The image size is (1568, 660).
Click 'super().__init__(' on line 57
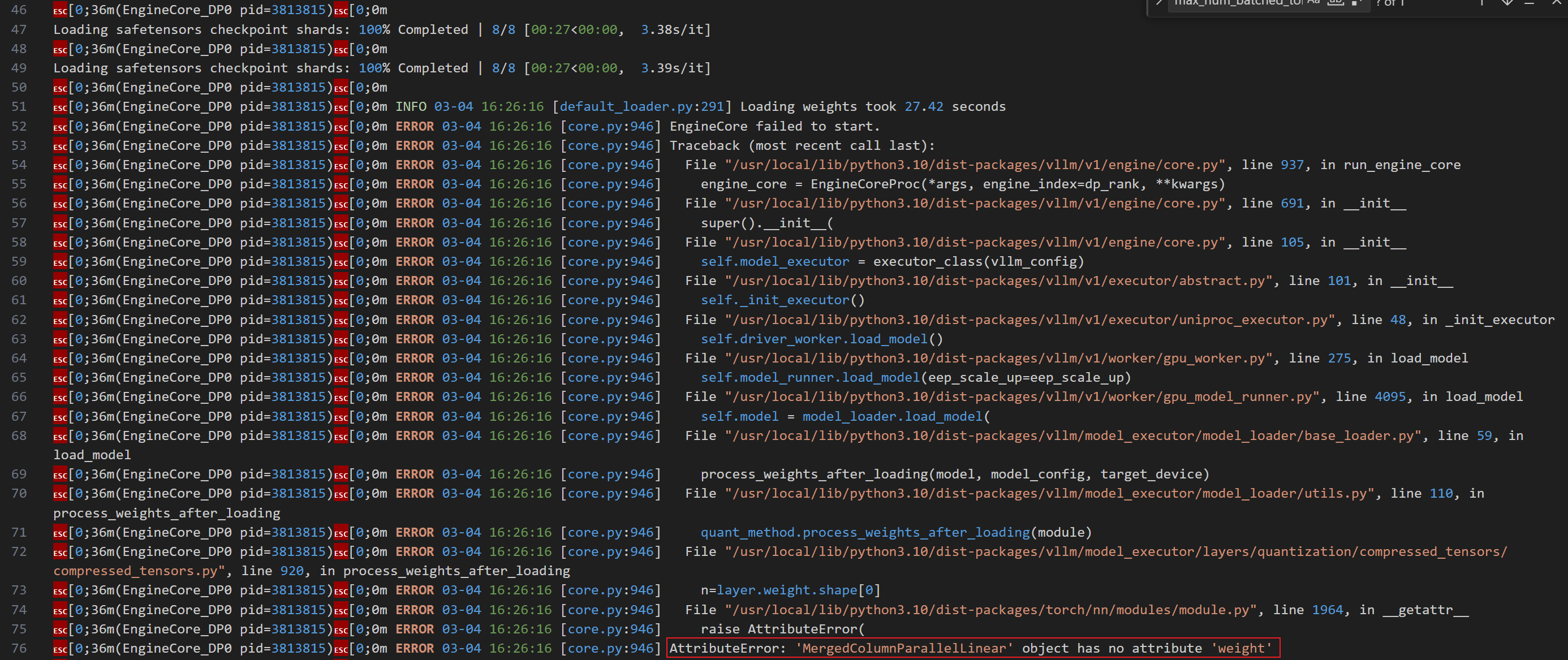pos(767,223)
